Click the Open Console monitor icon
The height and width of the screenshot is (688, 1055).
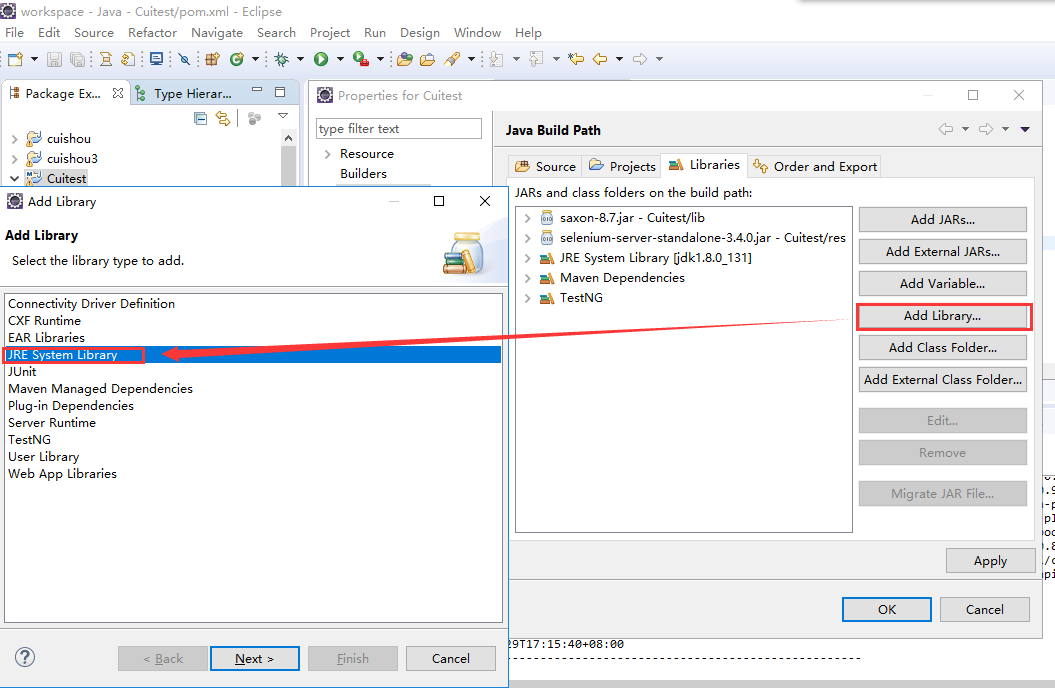(156, 59)
